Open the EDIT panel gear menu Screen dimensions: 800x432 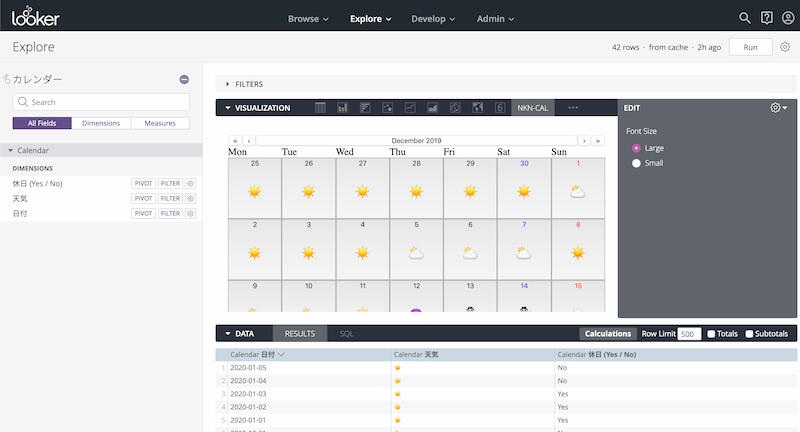point(779,108)
